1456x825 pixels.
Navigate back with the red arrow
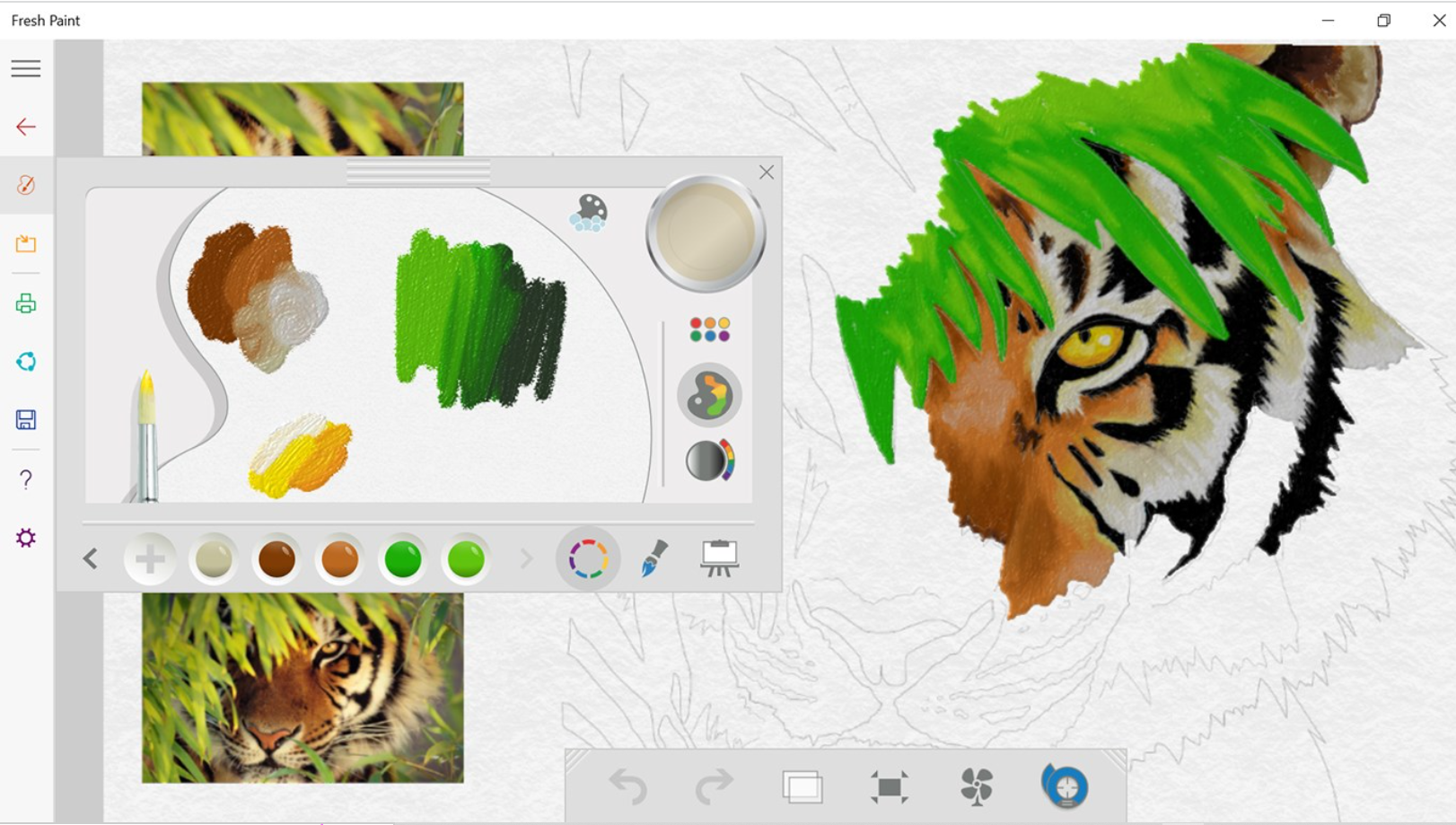pos(26,127)
